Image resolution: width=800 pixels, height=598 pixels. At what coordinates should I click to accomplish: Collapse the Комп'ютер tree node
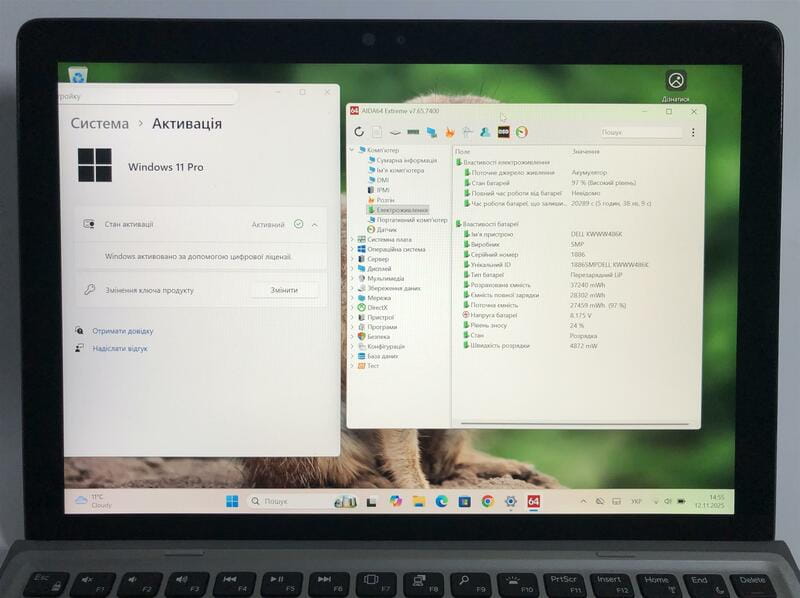352,150
